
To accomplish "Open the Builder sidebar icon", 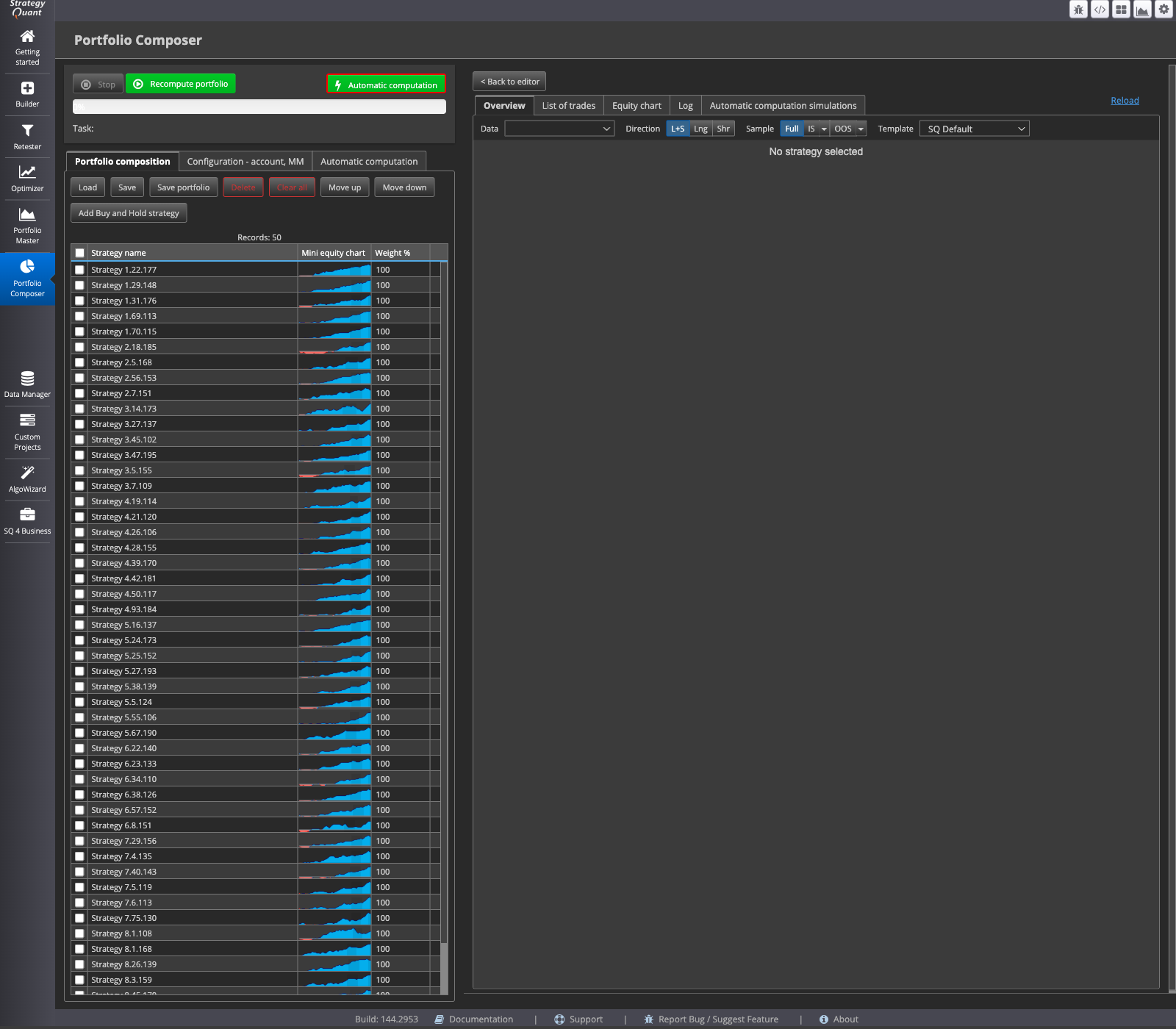I will (27, 88).
